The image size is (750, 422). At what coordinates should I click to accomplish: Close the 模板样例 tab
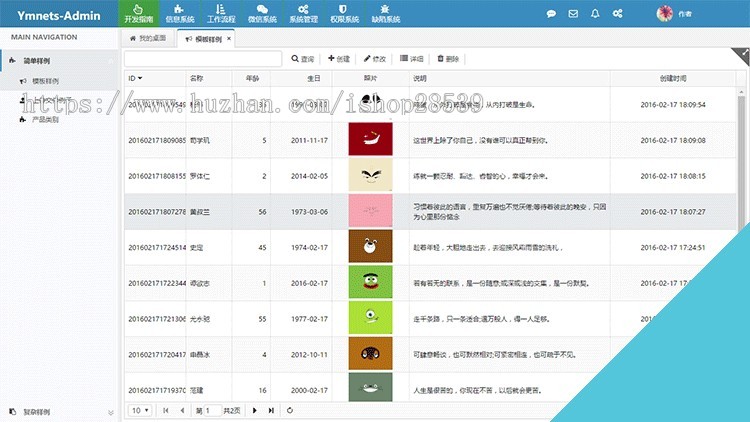point(229,39)
